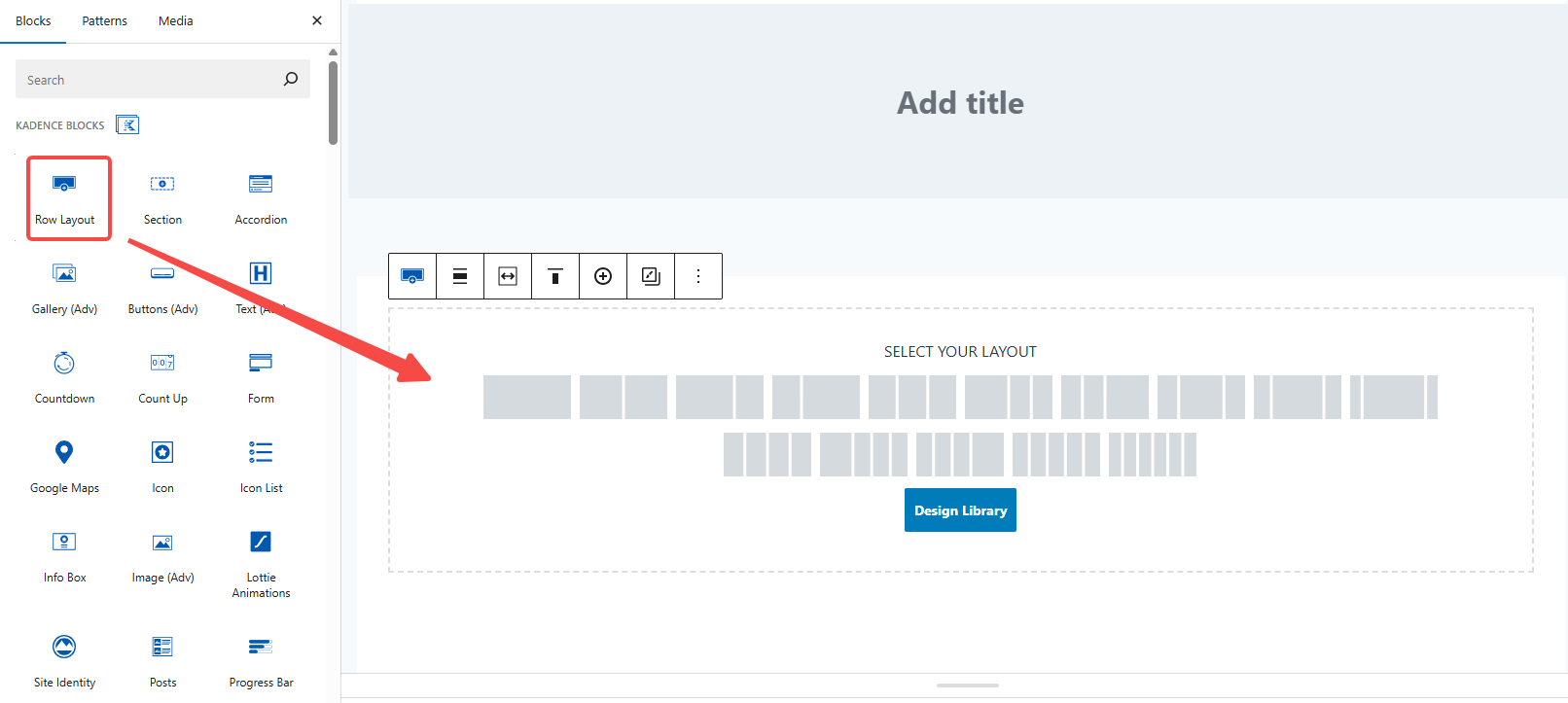Viewport: 1568px width, 703px height.
Task: Open the vertical alignment dropdown
Action: (x=554, y=276)
